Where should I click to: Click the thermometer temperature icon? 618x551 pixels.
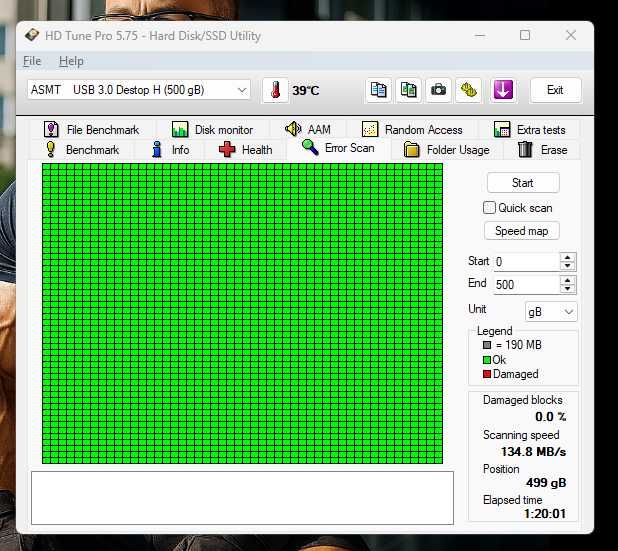tap(275, 90)
